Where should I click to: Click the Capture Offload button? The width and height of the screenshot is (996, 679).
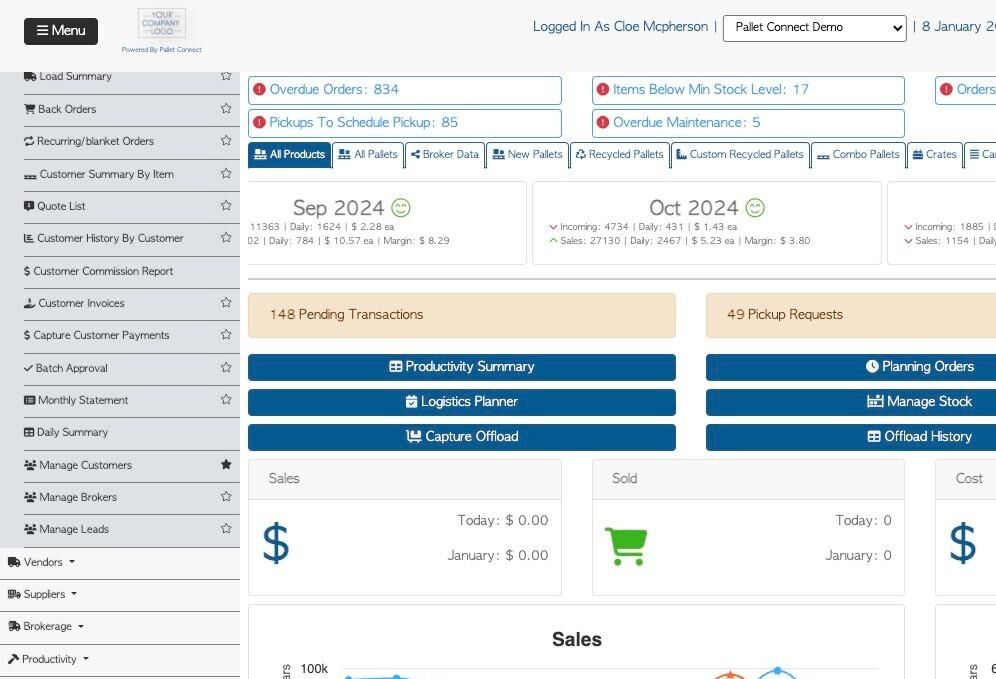tap(462, 437)
